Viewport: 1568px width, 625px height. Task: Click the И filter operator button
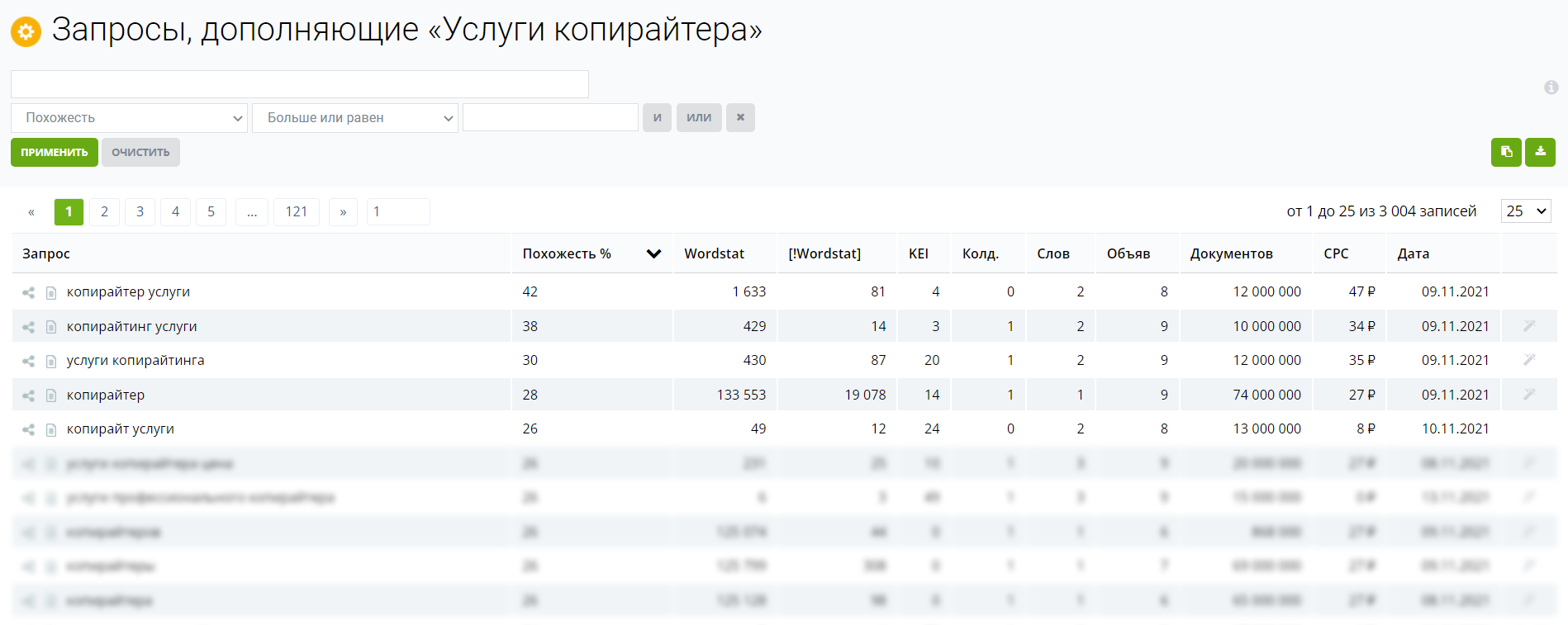[658, 117]
